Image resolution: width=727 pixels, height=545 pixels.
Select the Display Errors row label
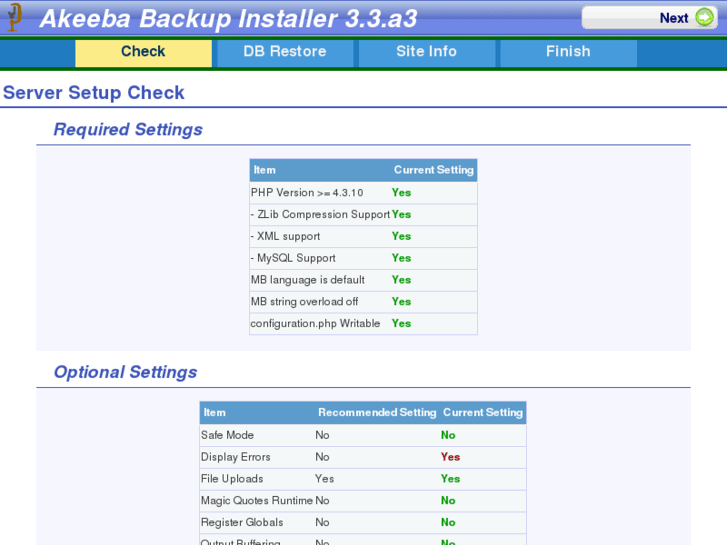click(x=236, y=457)
